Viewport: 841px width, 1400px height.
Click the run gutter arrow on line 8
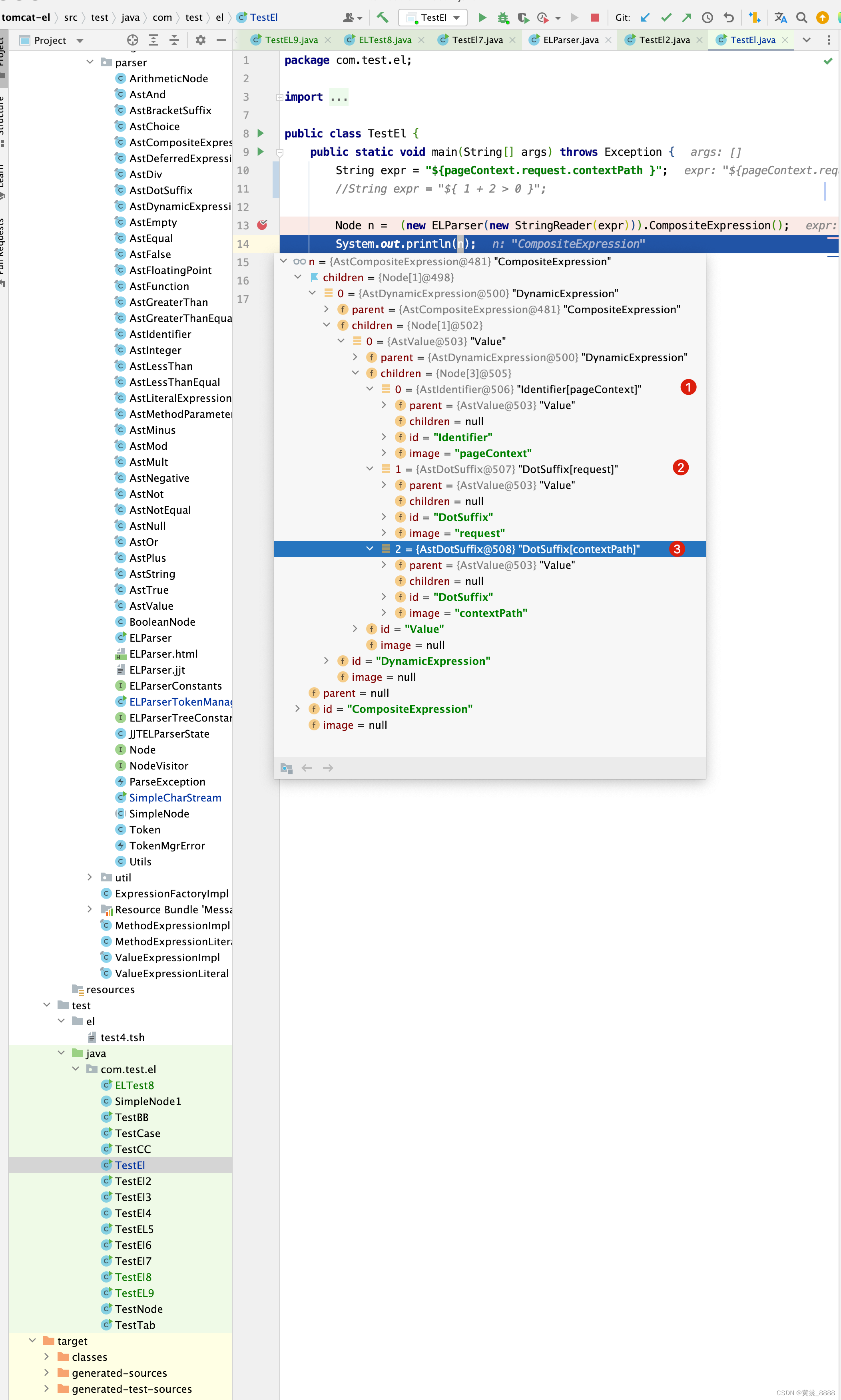(261, 133)
